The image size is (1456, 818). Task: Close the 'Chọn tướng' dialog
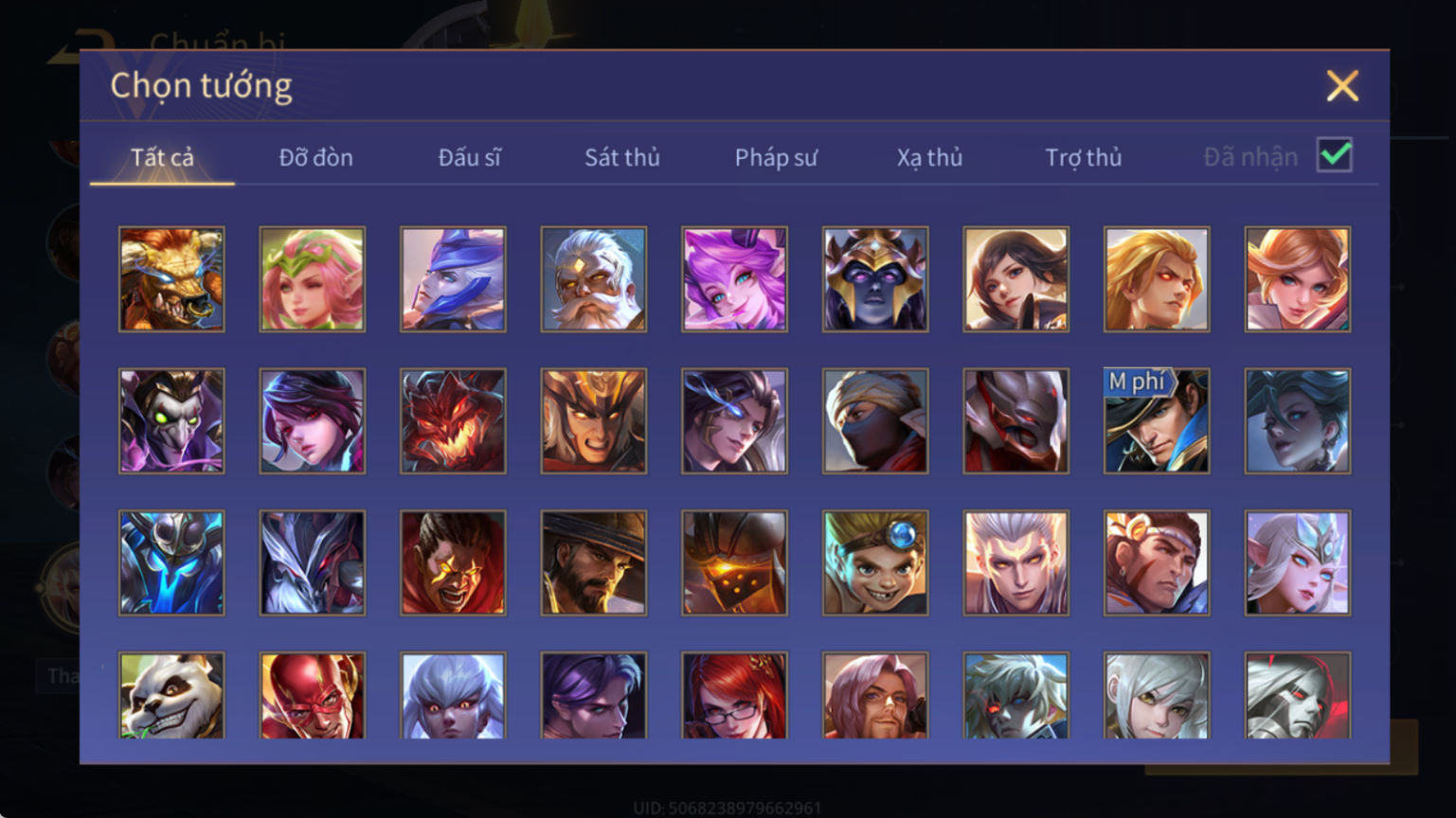click(x=1342, y=86)
